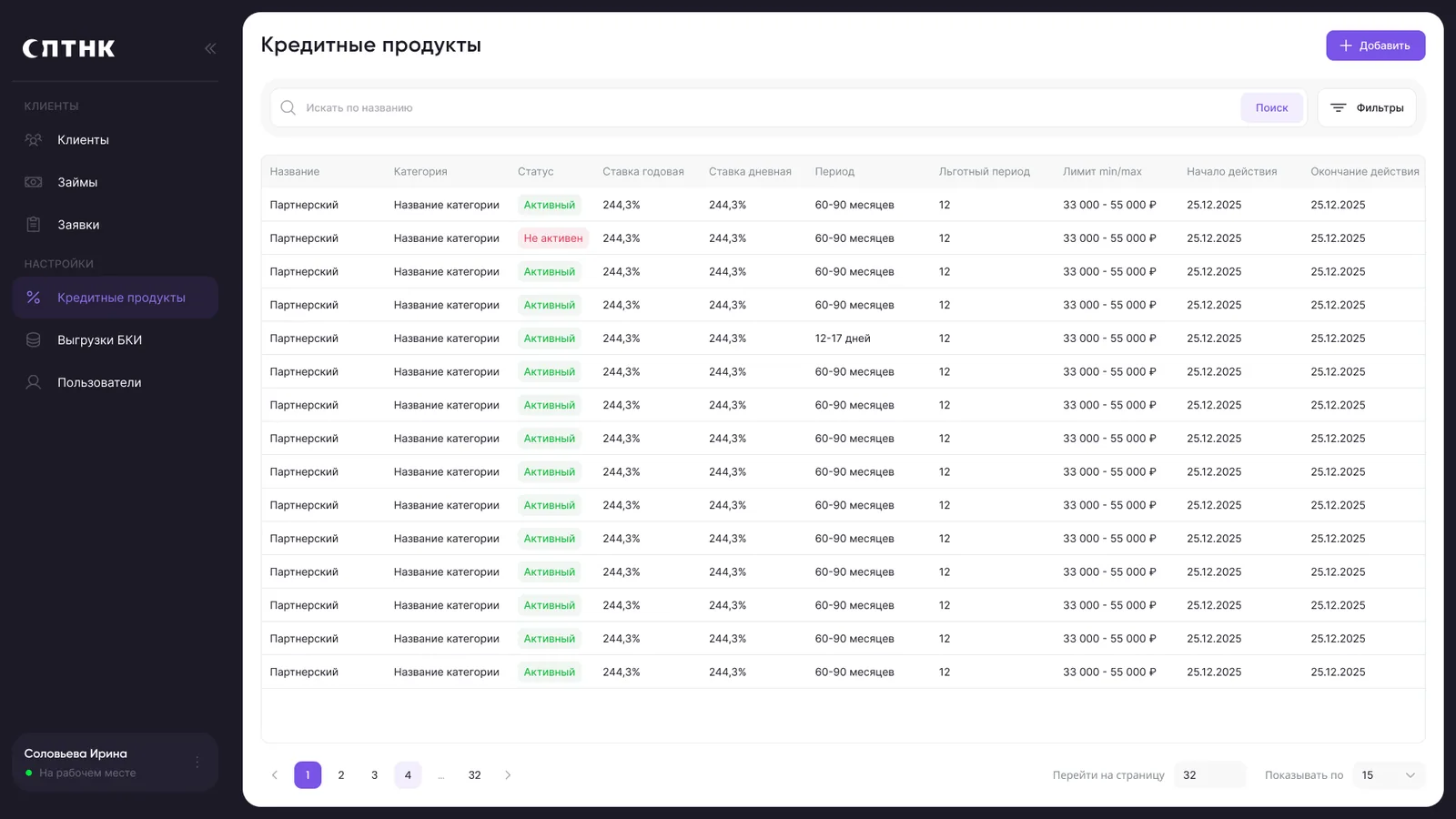Screen dimensions: 1456x819
Task: Open the Займы section
Action: 116,182
